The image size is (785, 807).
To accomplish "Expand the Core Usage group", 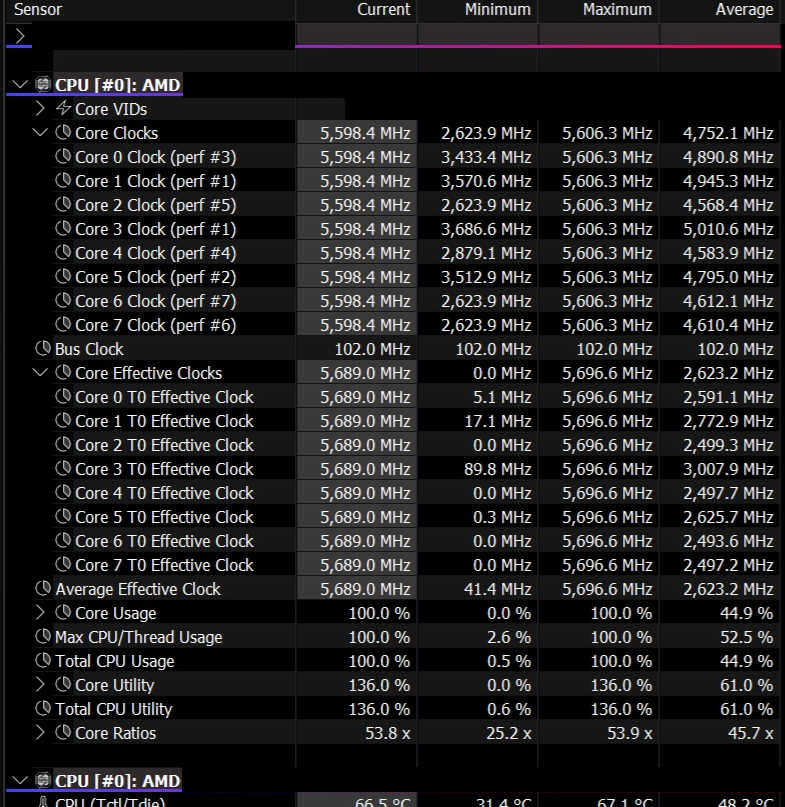I will (40, 613).
